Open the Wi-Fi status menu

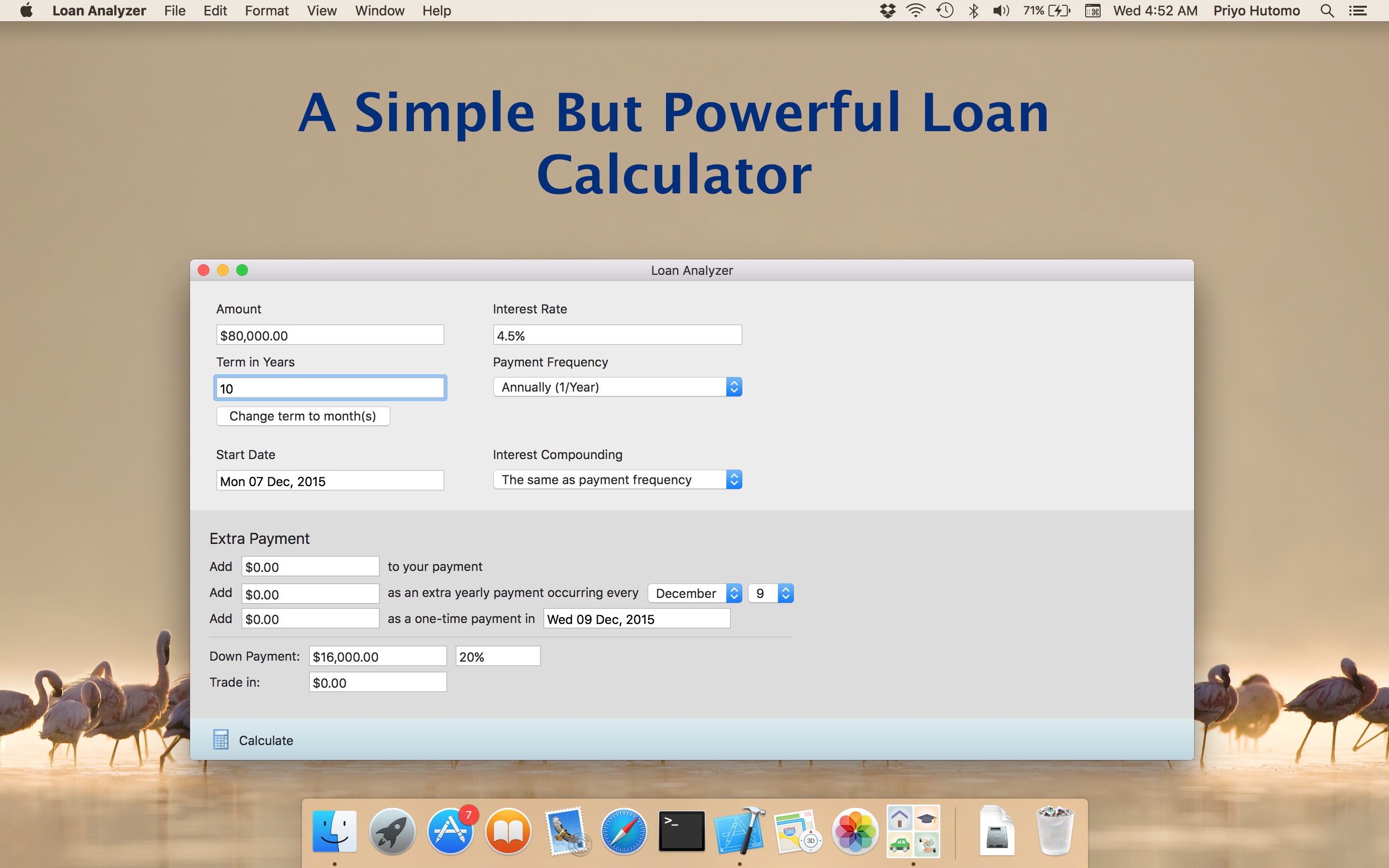[x=915, y=10]
